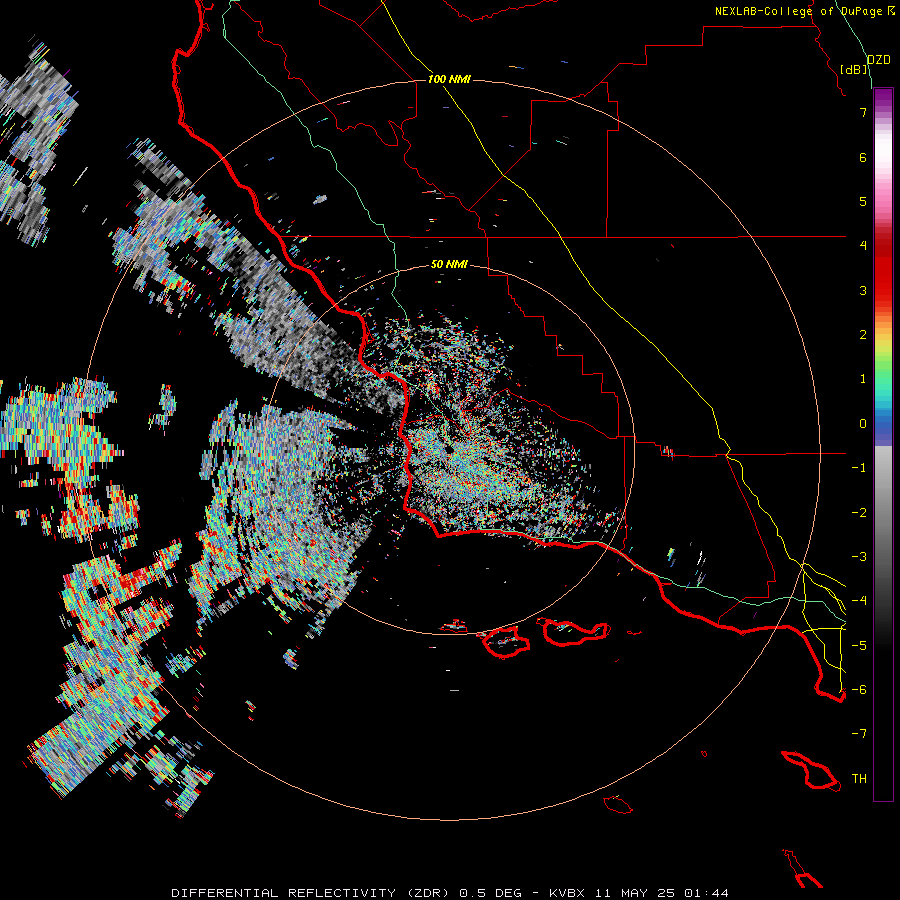This screenshot has height=900, width=900.
Task: Click the -4 value on color scale
Action: (x=859, y=601)
